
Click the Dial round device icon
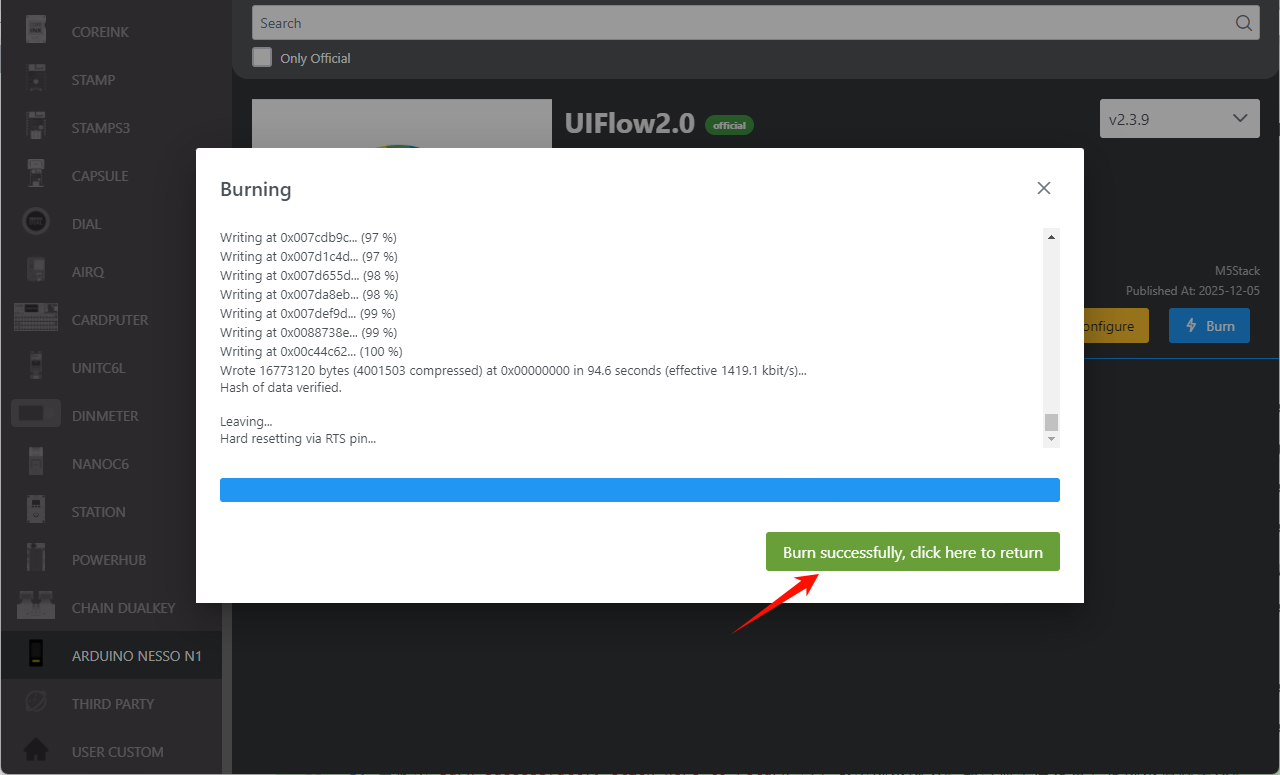coord(37,223)
